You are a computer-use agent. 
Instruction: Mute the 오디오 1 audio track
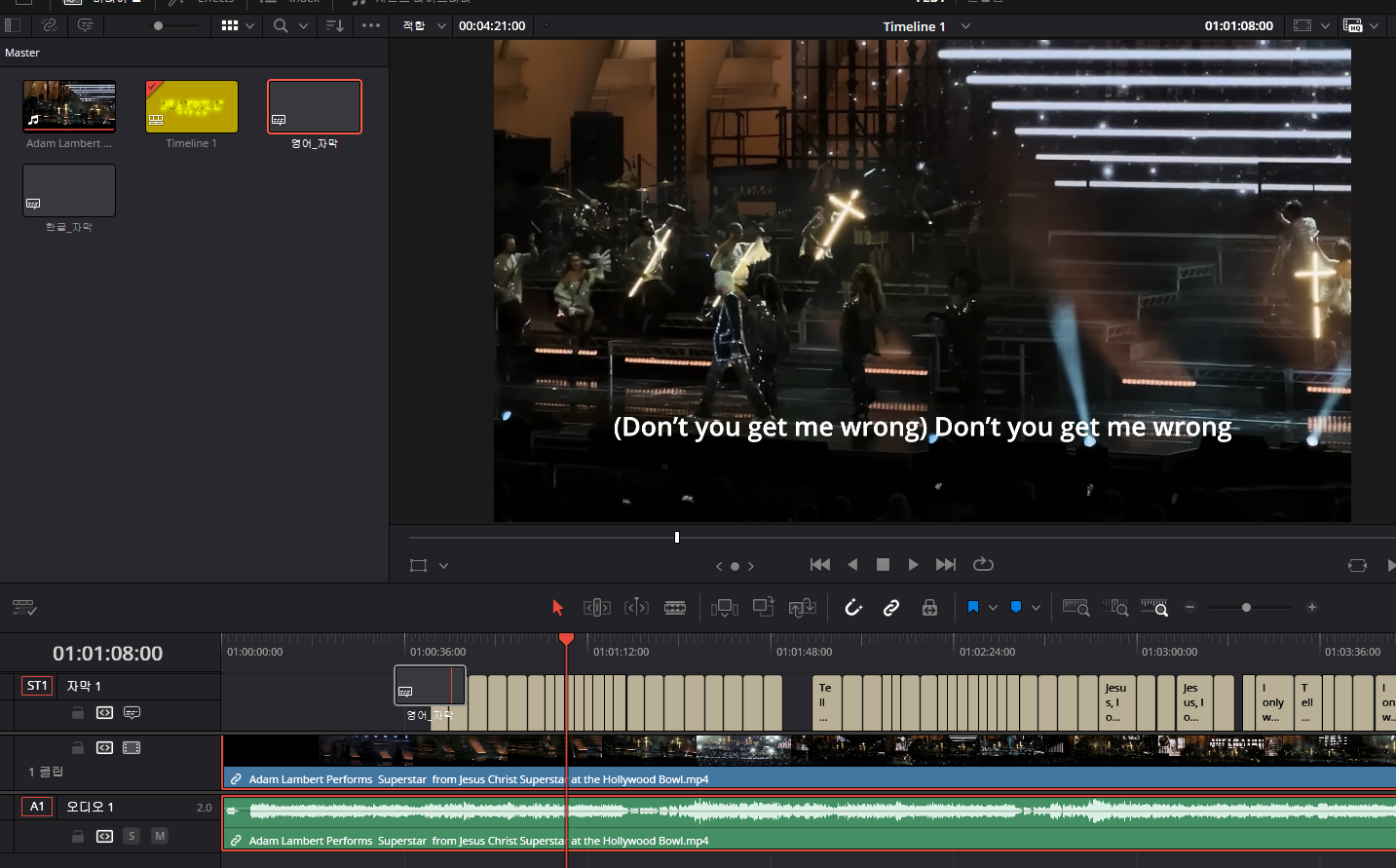(160, 836)
